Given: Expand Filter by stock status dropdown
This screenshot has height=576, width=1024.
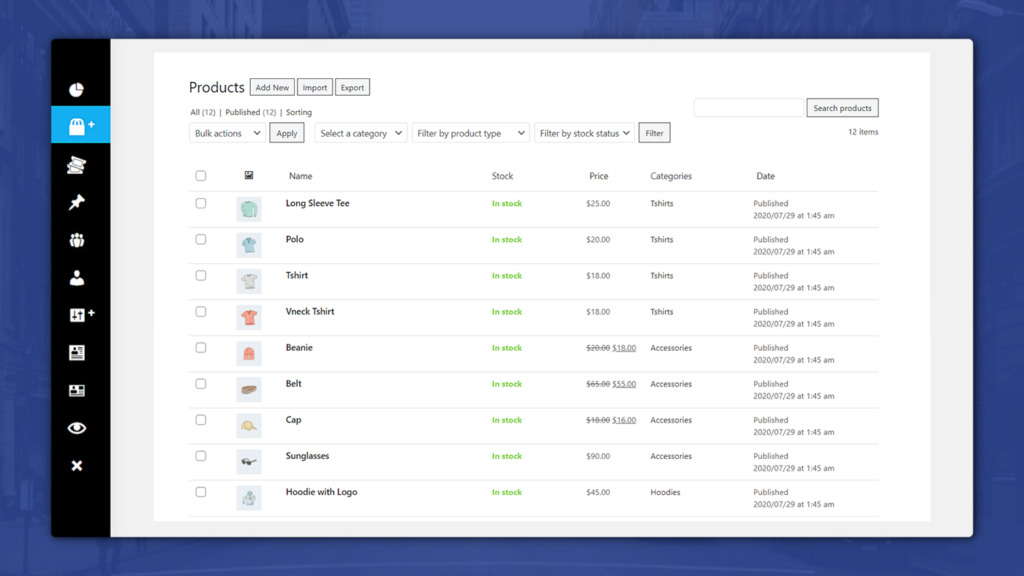Looking at the screenshot, I should [x=584, y=133].
